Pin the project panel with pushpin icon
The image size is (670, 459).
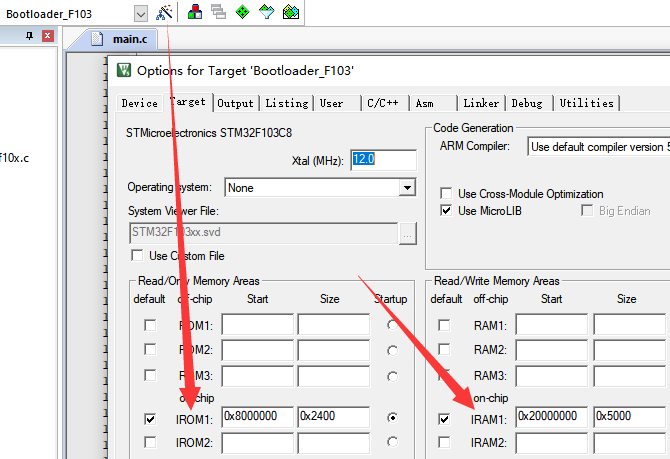tap(29, 36)
